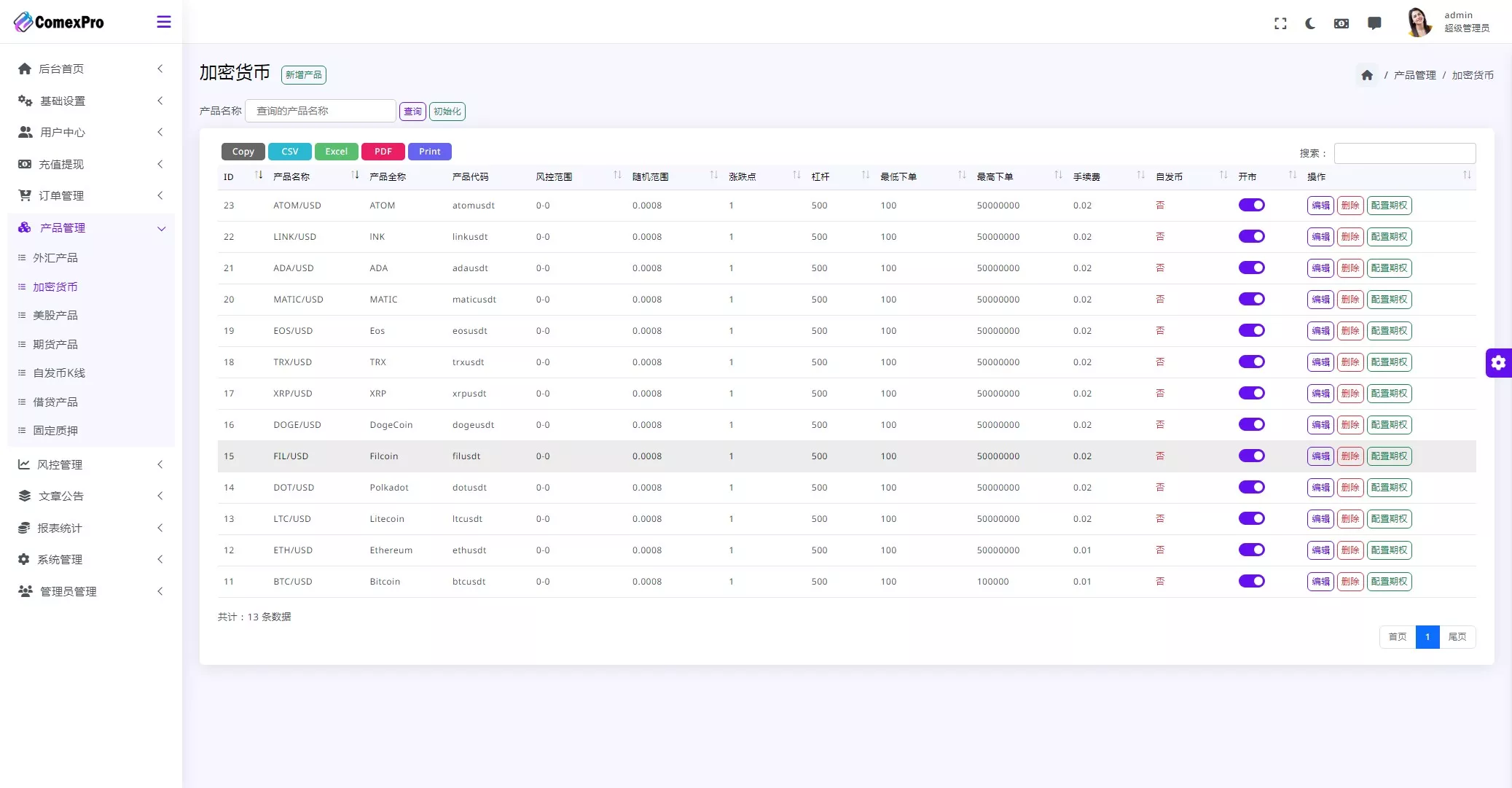This screenshot has height=788, width=1512.
Task: Select 自发币K线 in sidebar
Action: (x=59, y=373)
